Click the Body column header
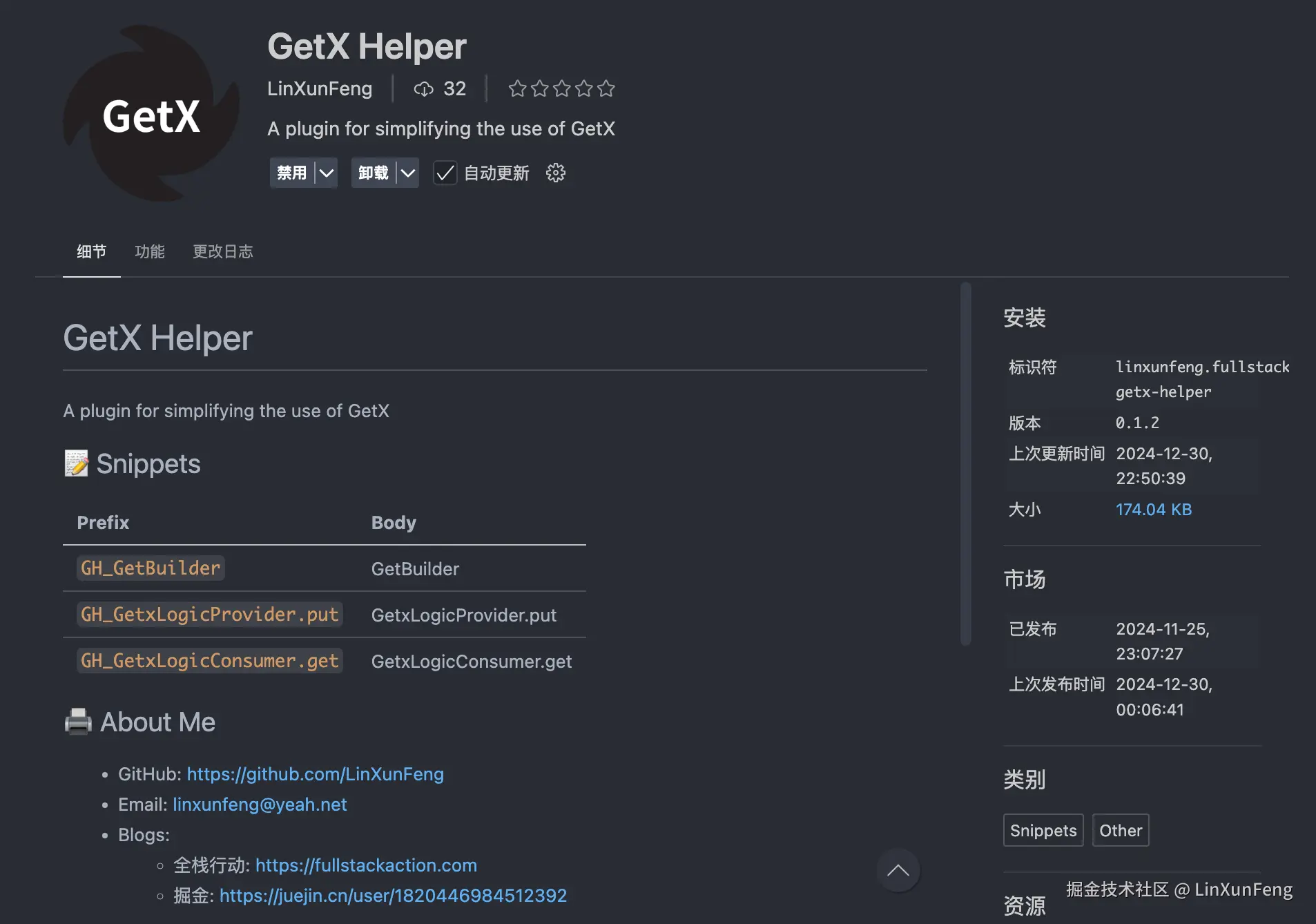1316x924 pixels. tap(394, 523)
